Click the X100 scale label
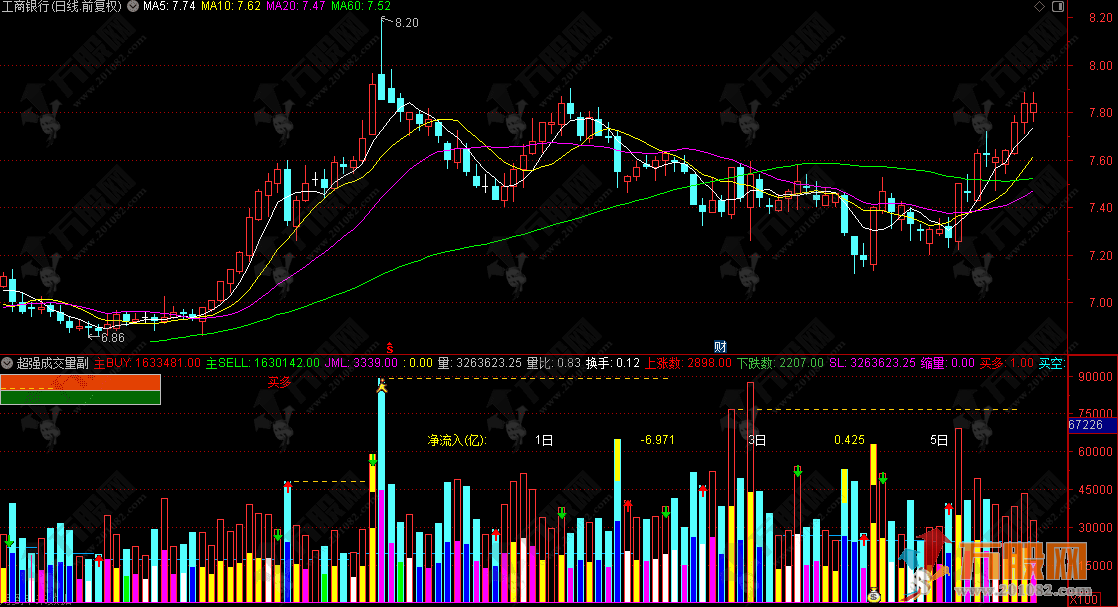Viewport: 1118px width, 607px height. [x=1084, y=601]
